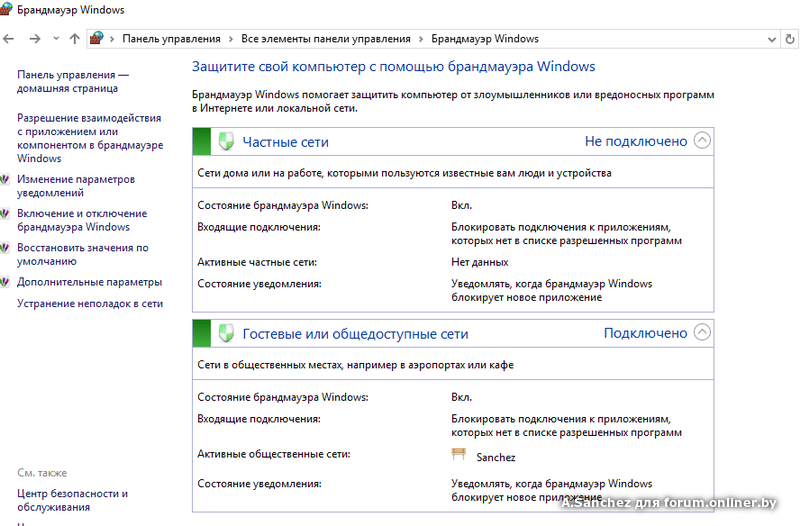Click «Защитите свой компьютер с помощью брандмауэра» heading
Viewport: 800px width, 526px height.
tap(393, 66)
